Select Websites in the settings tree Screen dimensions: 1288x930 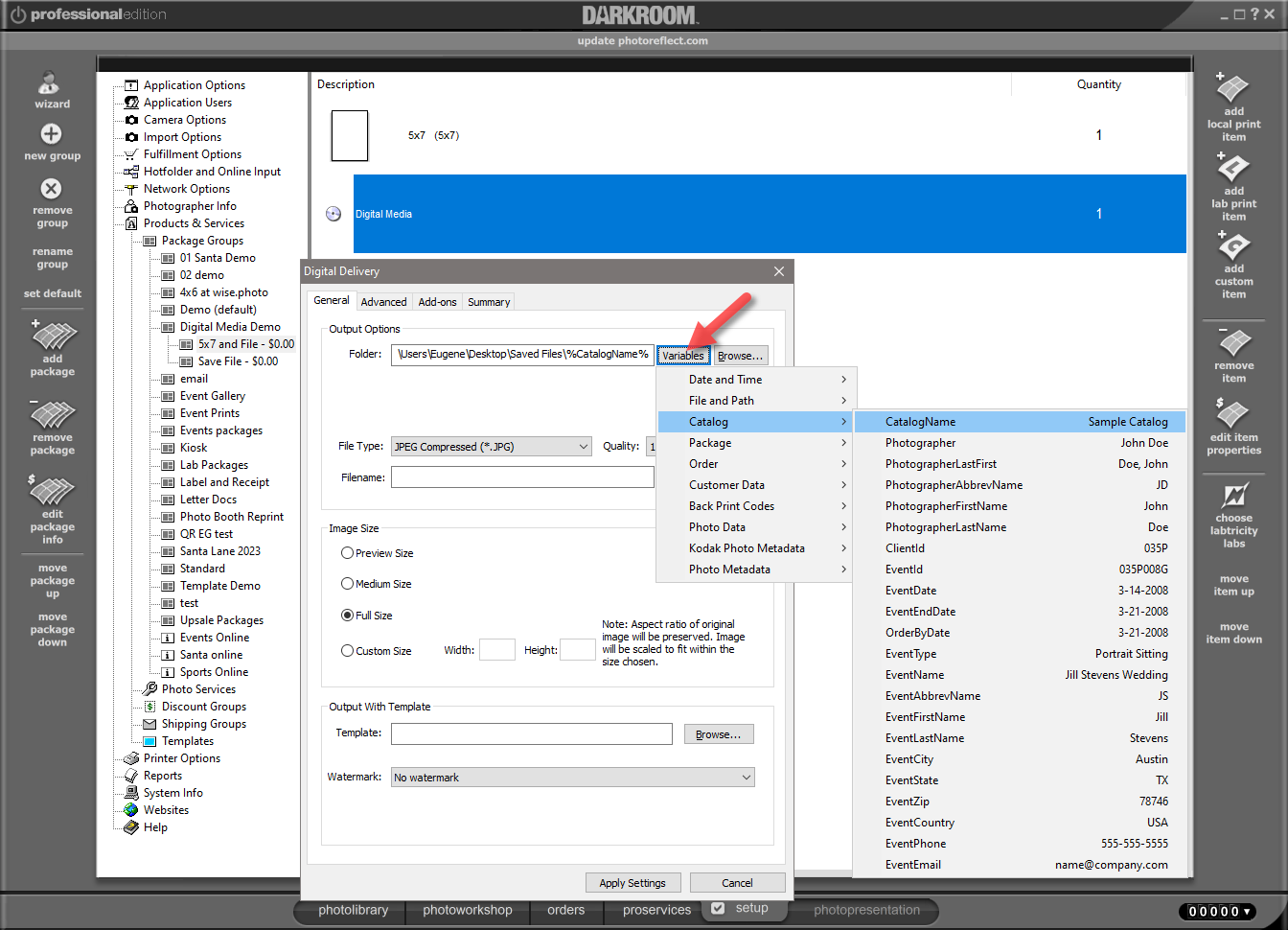[166, 810]
